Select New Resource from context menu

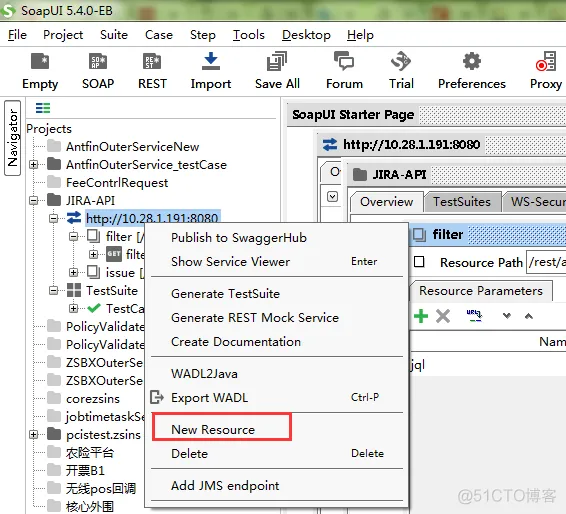[213, 430]
